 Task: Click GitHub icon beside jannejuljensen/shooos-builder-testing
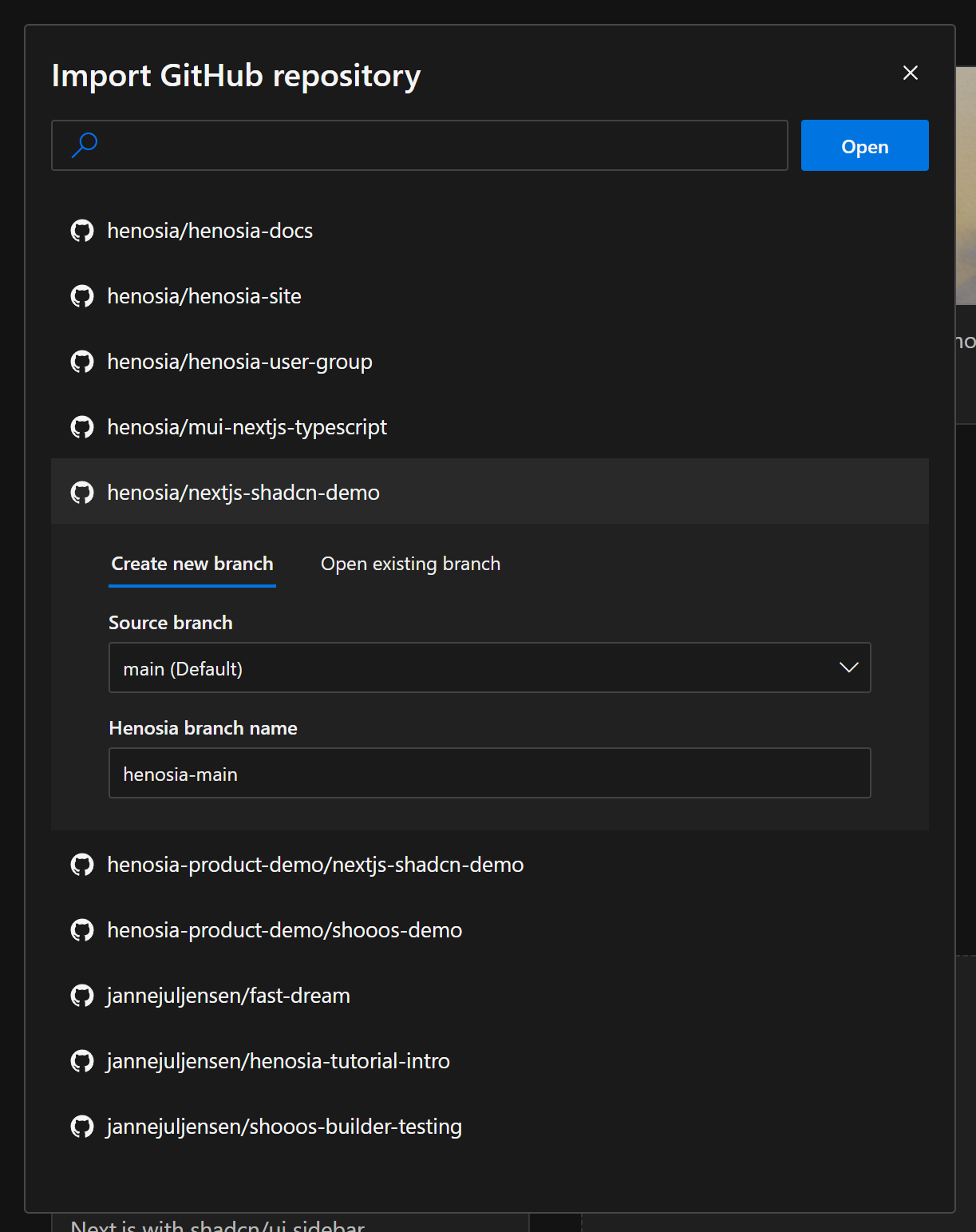[82, 1127]
